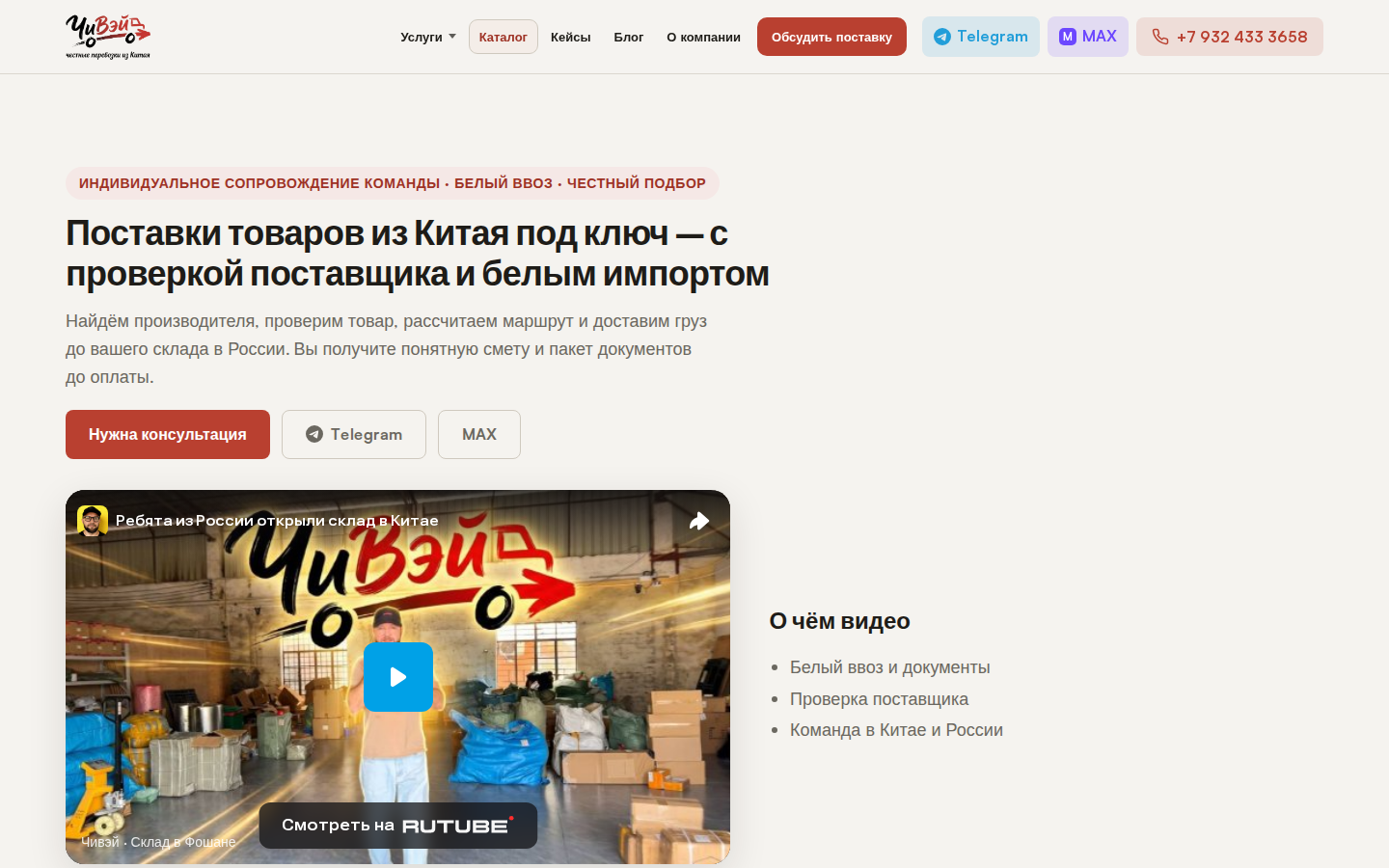Click Нужна консультация button
The height and width of the screenshot is (868, 1389).
coord(168,434)
